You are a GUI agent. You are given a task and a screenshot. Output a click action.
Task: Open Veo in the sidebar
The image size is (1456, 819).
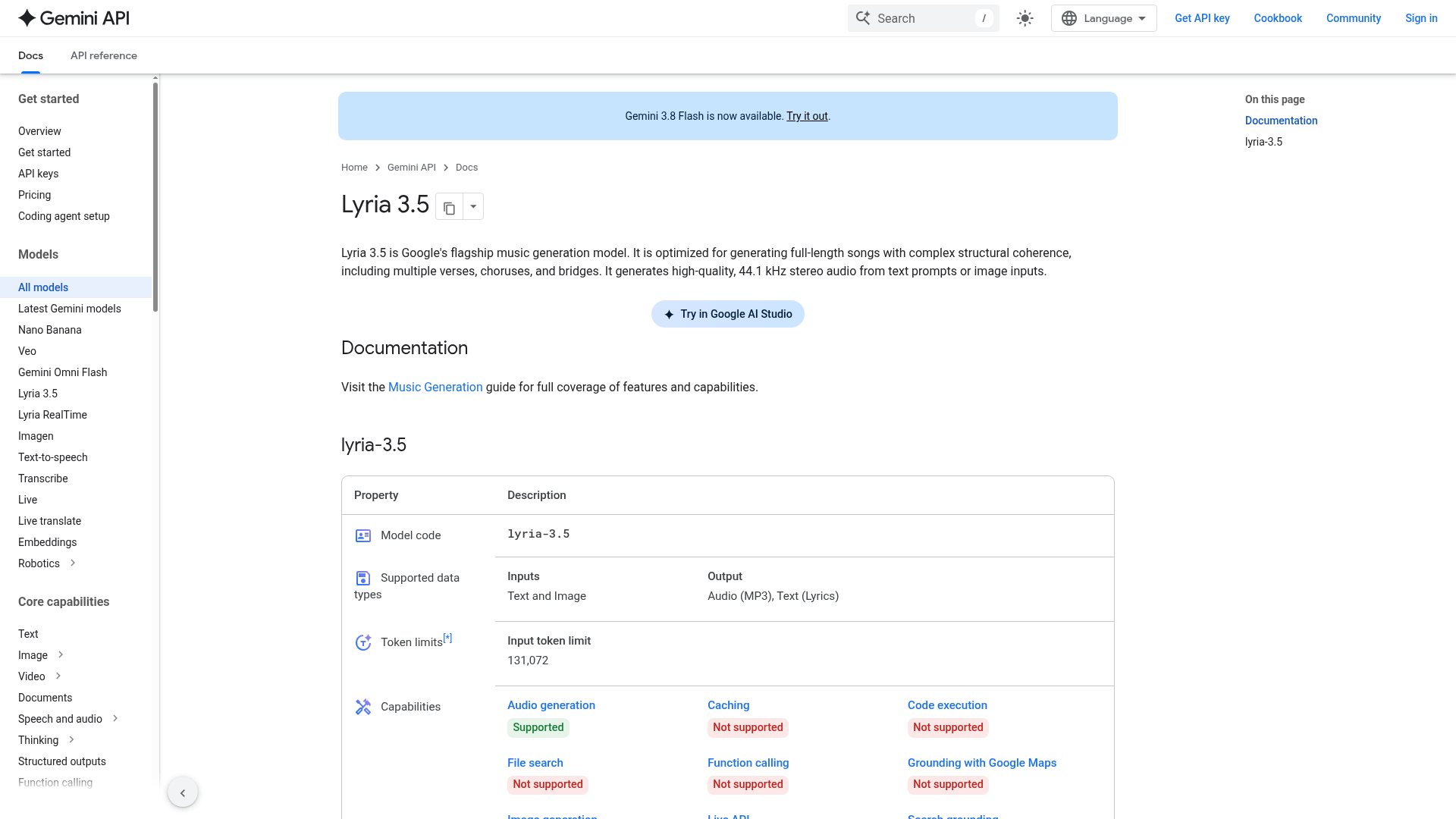27,351
